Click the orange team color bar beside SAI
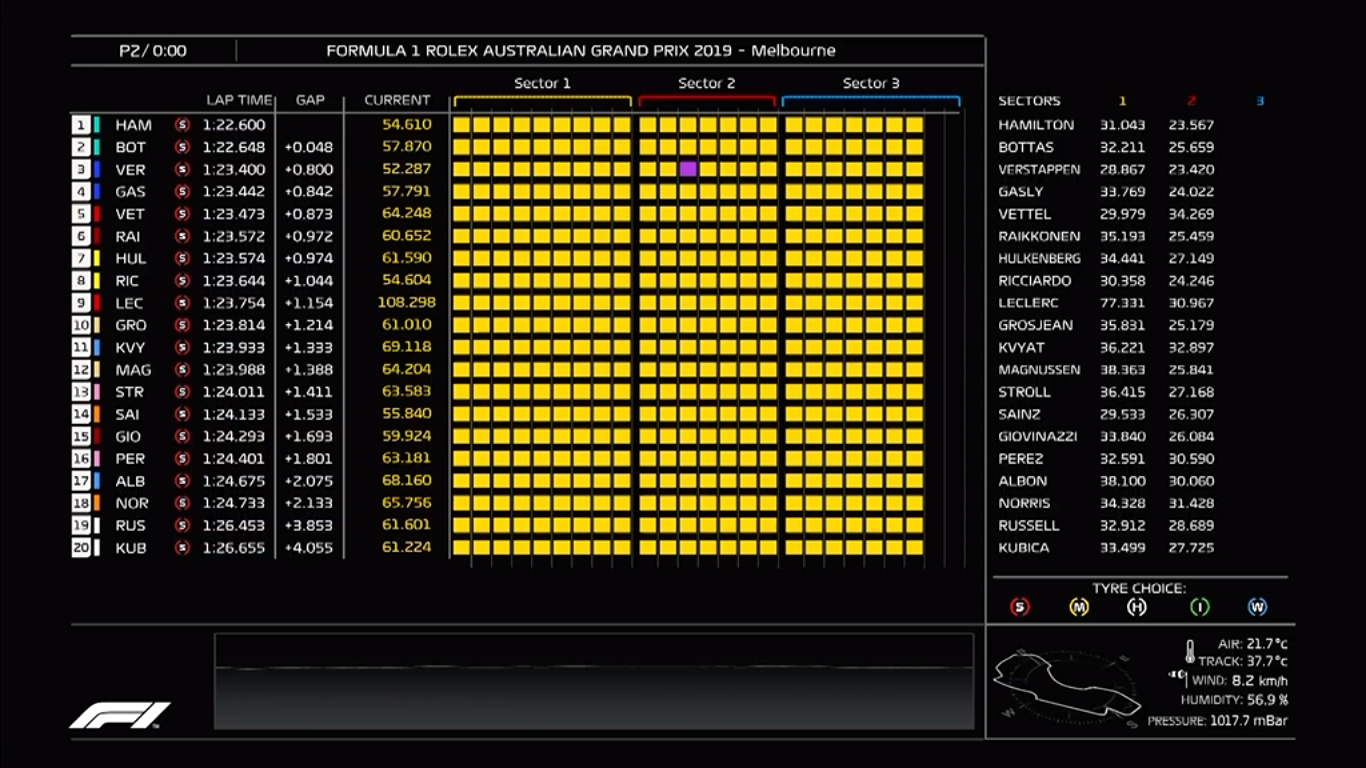1366x768 pixels. pos(96,414)
